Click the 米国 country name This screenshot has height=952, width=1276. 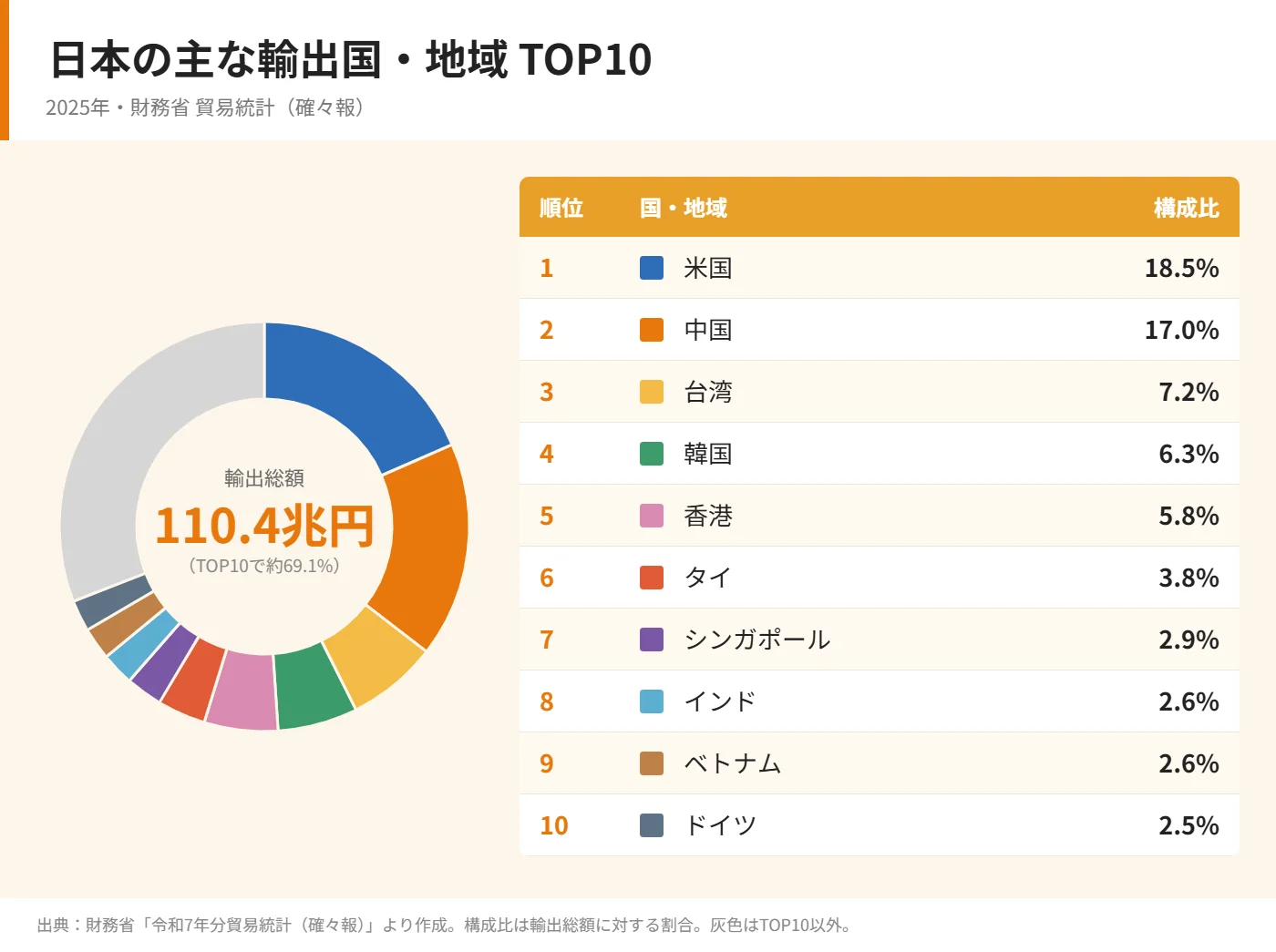tap(708, 268)
